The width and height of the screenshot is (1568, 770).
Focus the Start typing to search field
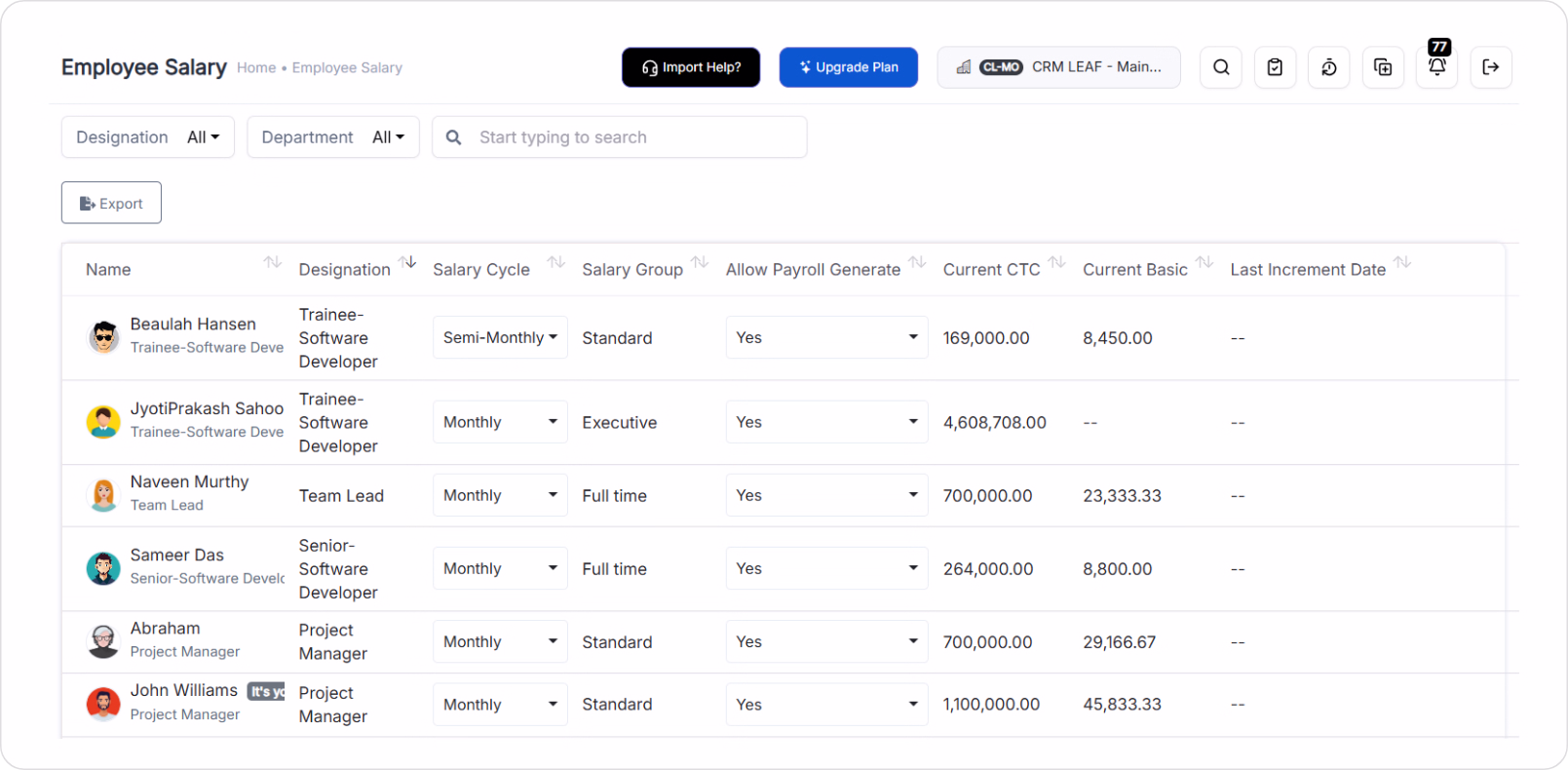[620, 137]
